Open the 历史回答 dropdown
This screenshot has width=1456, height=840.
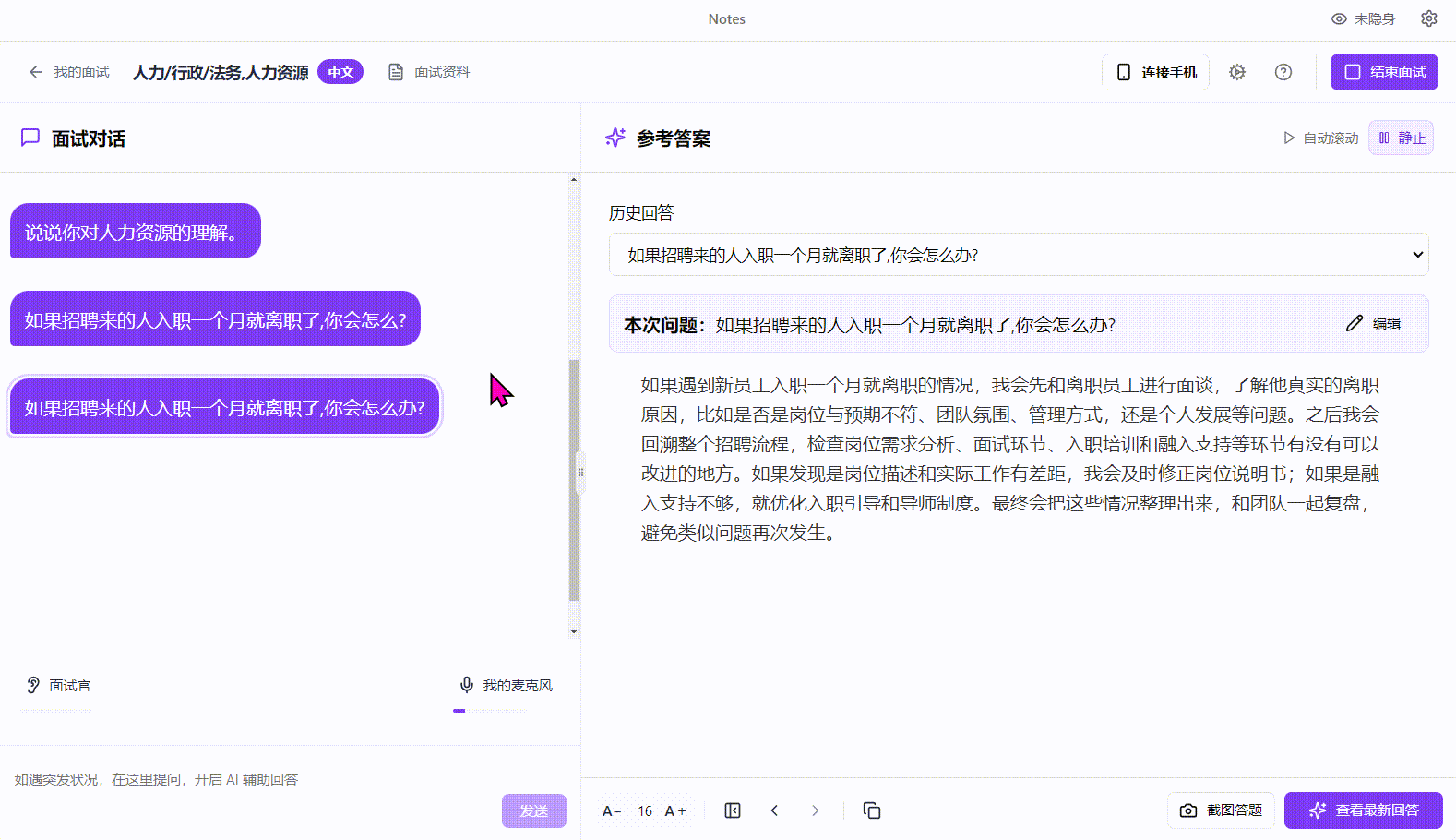tap(1019, 255)
